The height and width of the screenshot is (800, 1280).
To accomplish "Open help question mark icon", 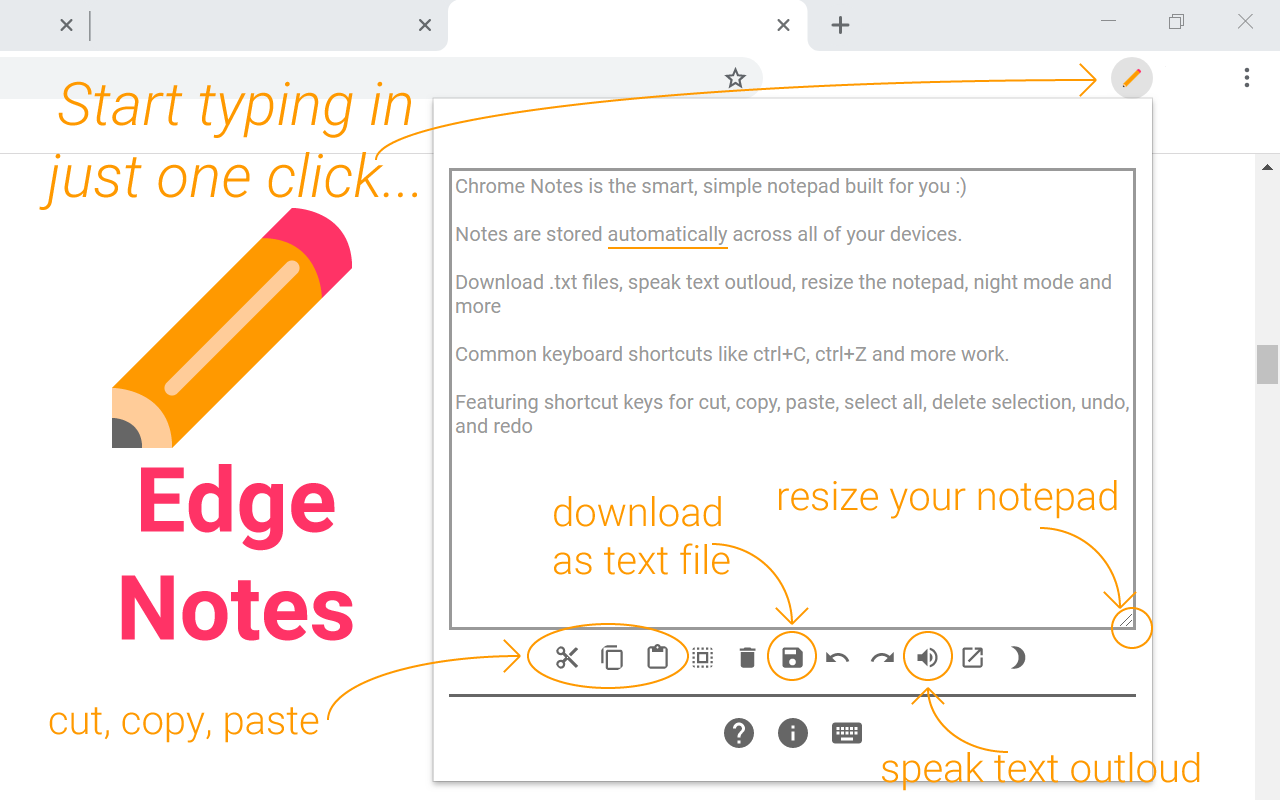I will click(x=739, y=733).
